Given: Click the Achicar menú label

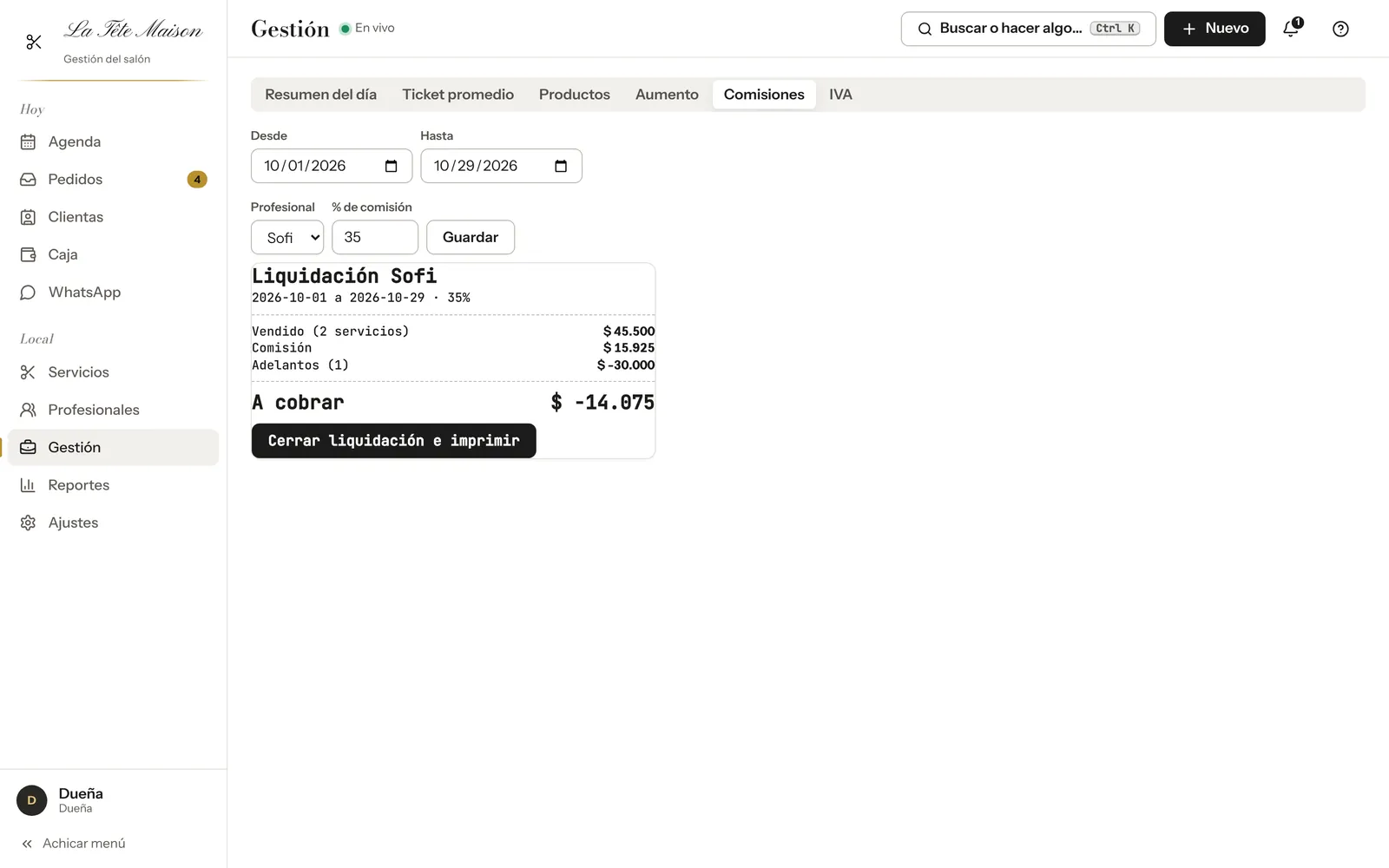Looking at the screenshot, I should click(84, 844).
